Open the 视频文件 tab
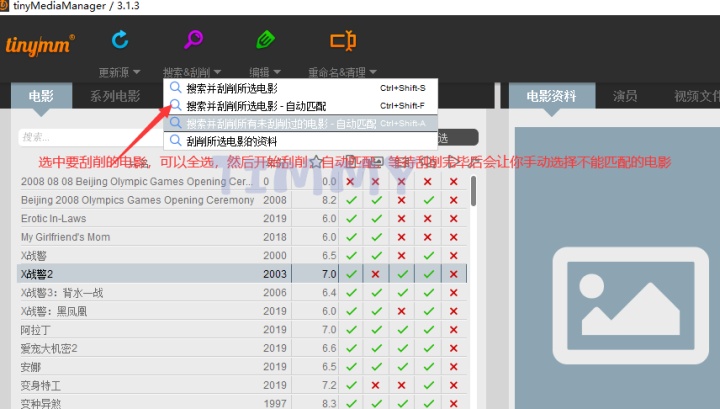 (696, 96)
